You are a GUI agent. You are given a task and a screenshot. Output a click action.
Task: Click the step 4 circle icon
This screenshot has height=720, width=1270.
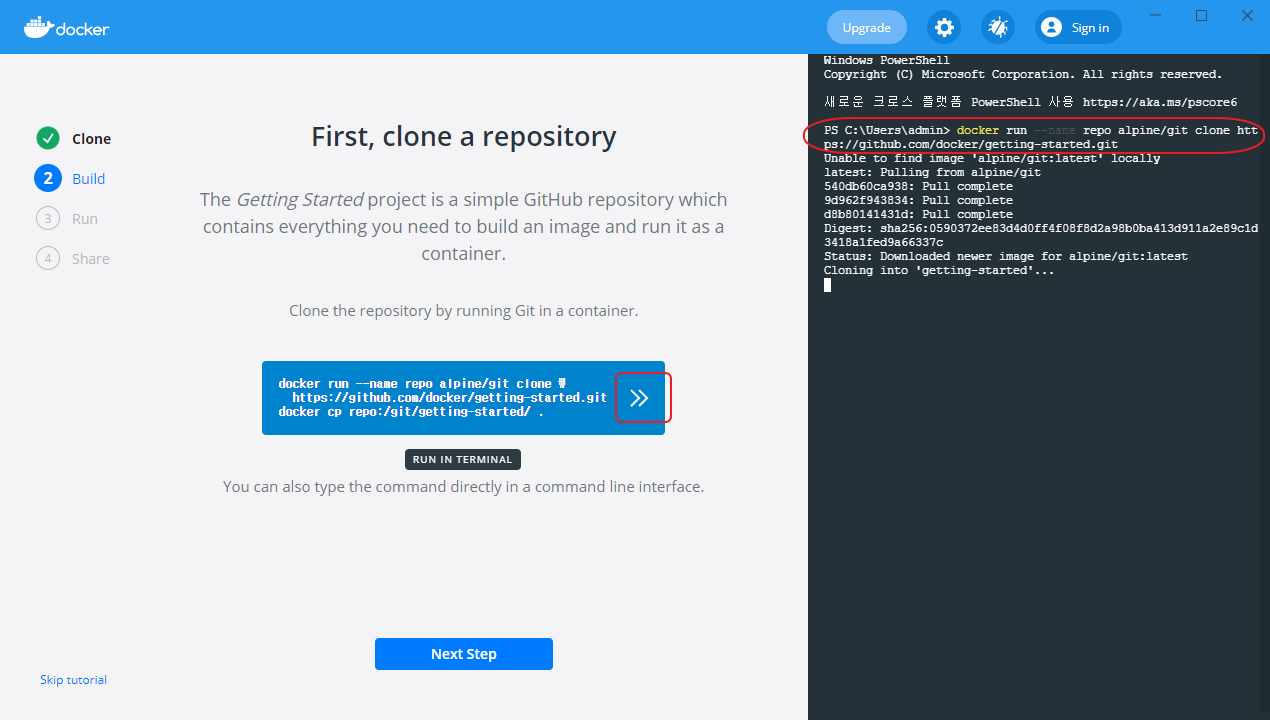tap(47, 259)
